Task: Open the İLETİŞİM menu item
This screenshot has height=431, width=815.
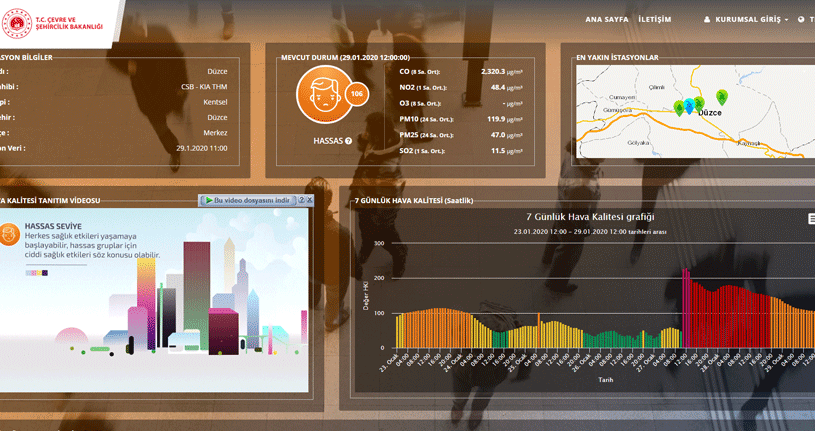Action: [654, 19]
